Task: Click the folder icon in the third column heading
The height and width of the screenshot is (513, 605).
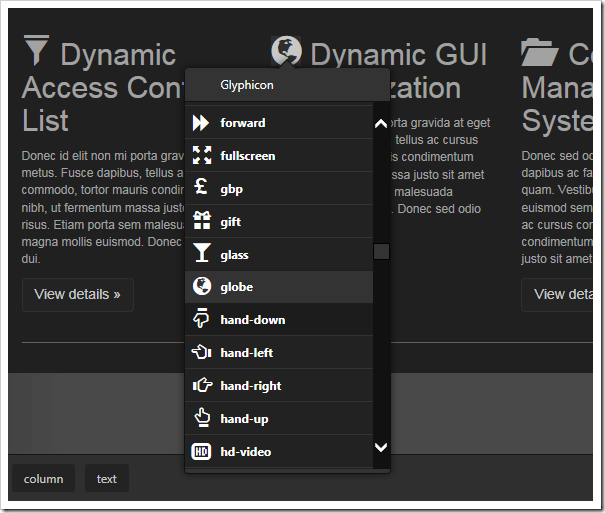Action: click(540, 52)
